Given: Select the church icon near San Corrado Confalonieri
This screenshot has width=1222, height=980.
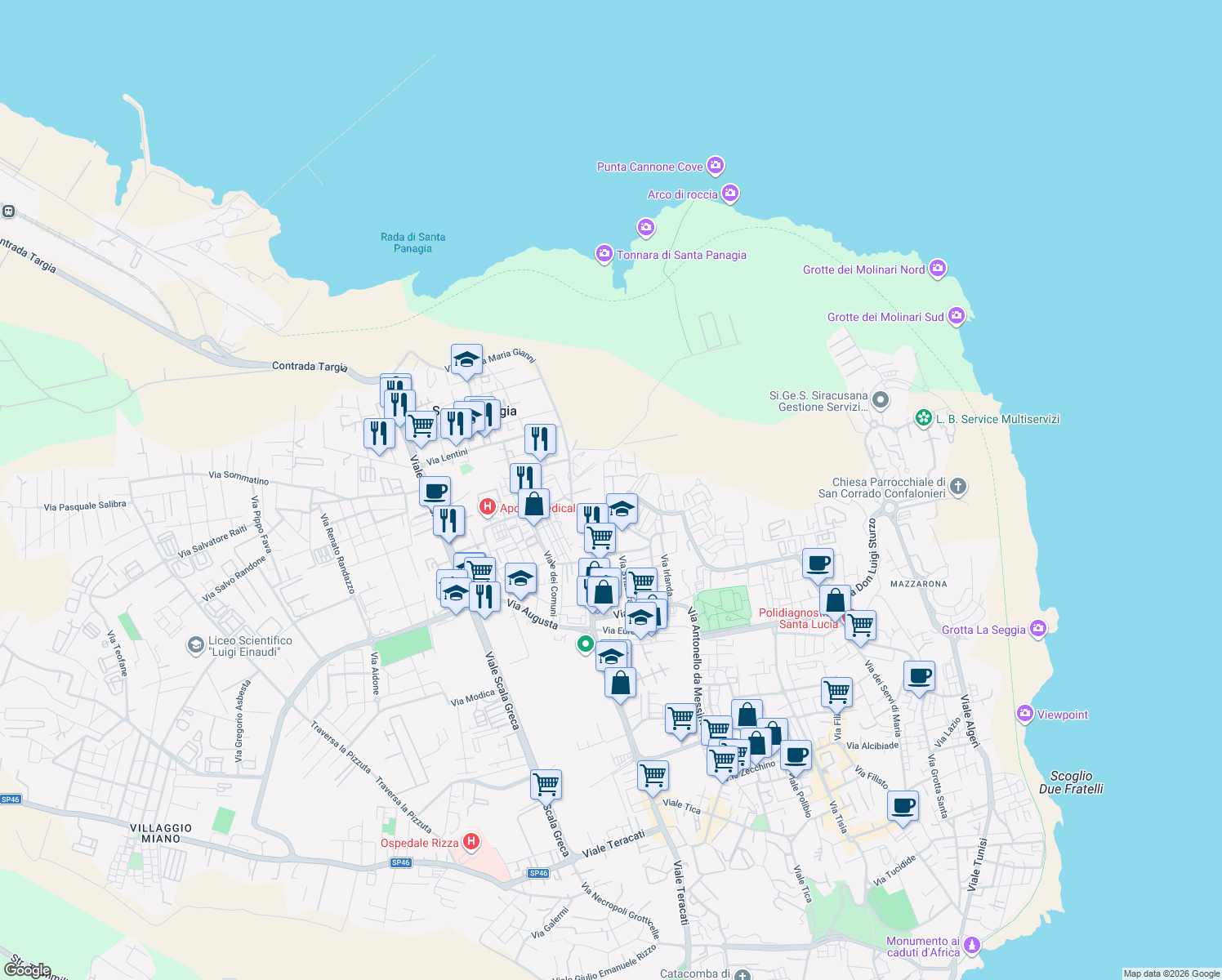Looking at the screenshot, I should click(957, 487).
